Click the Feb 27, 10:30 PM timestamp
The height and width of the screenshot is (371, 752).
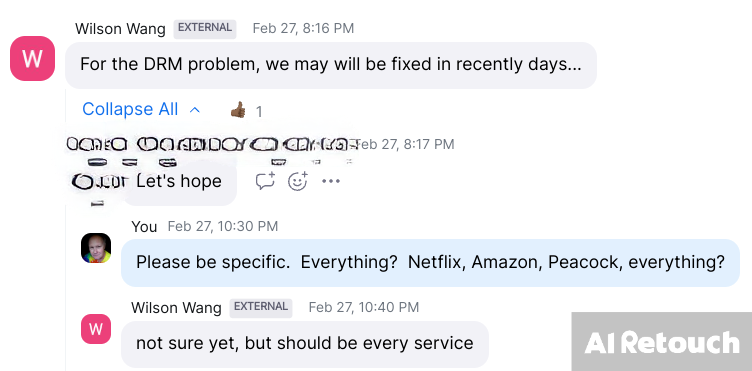click(x=223, y=226)
